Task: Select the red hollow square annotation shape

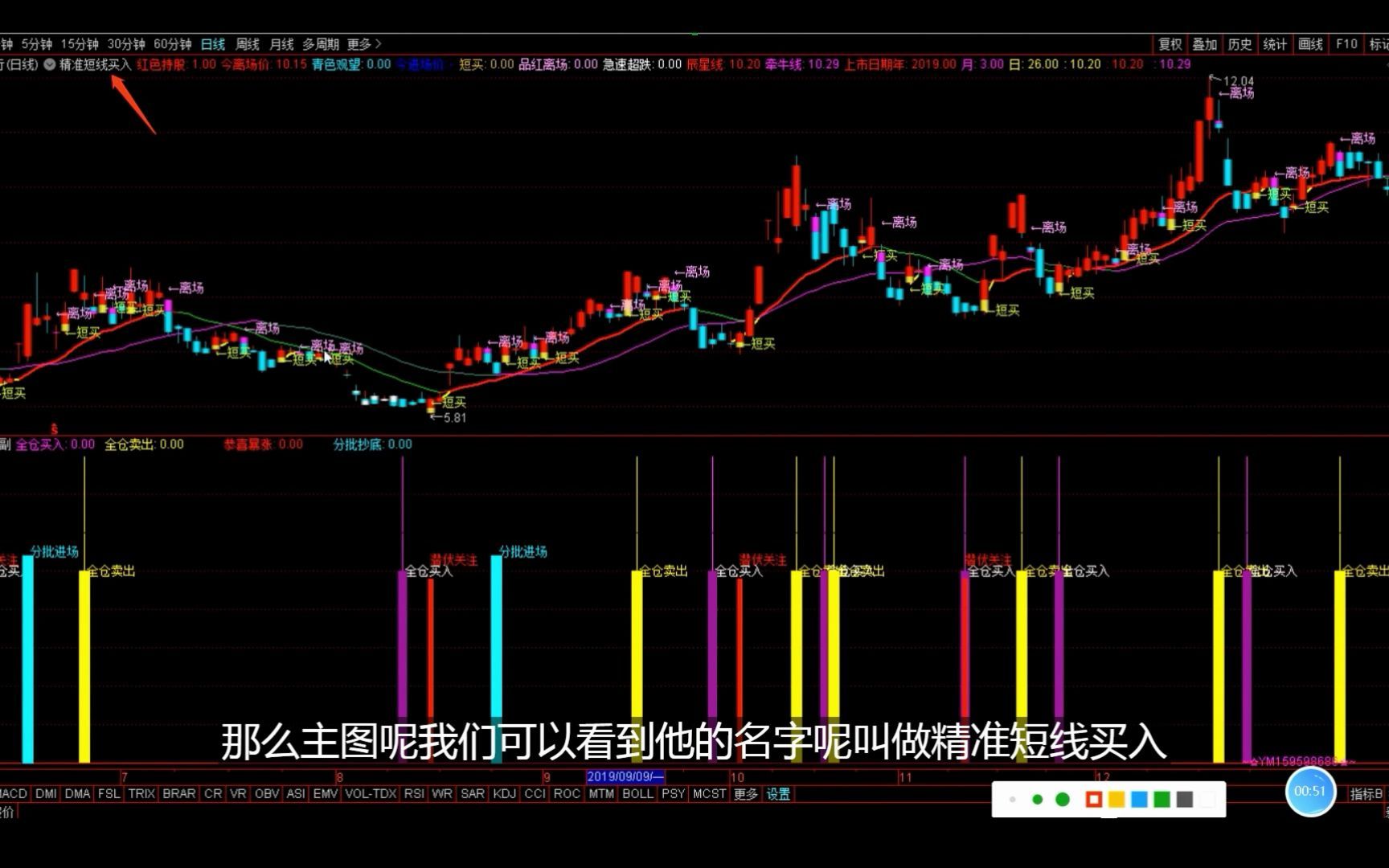Action: (x=1094, y=799)
